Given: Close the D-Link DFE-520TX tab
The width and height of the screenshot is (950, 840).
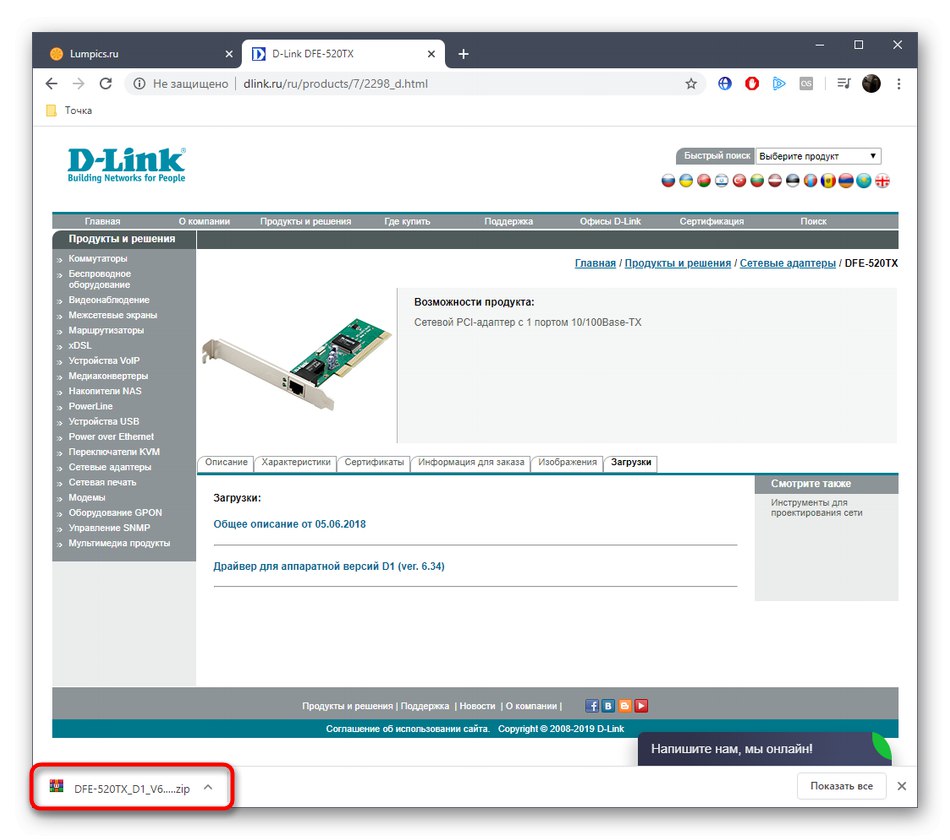Looking at the screenshot, I should pos(431,54).
